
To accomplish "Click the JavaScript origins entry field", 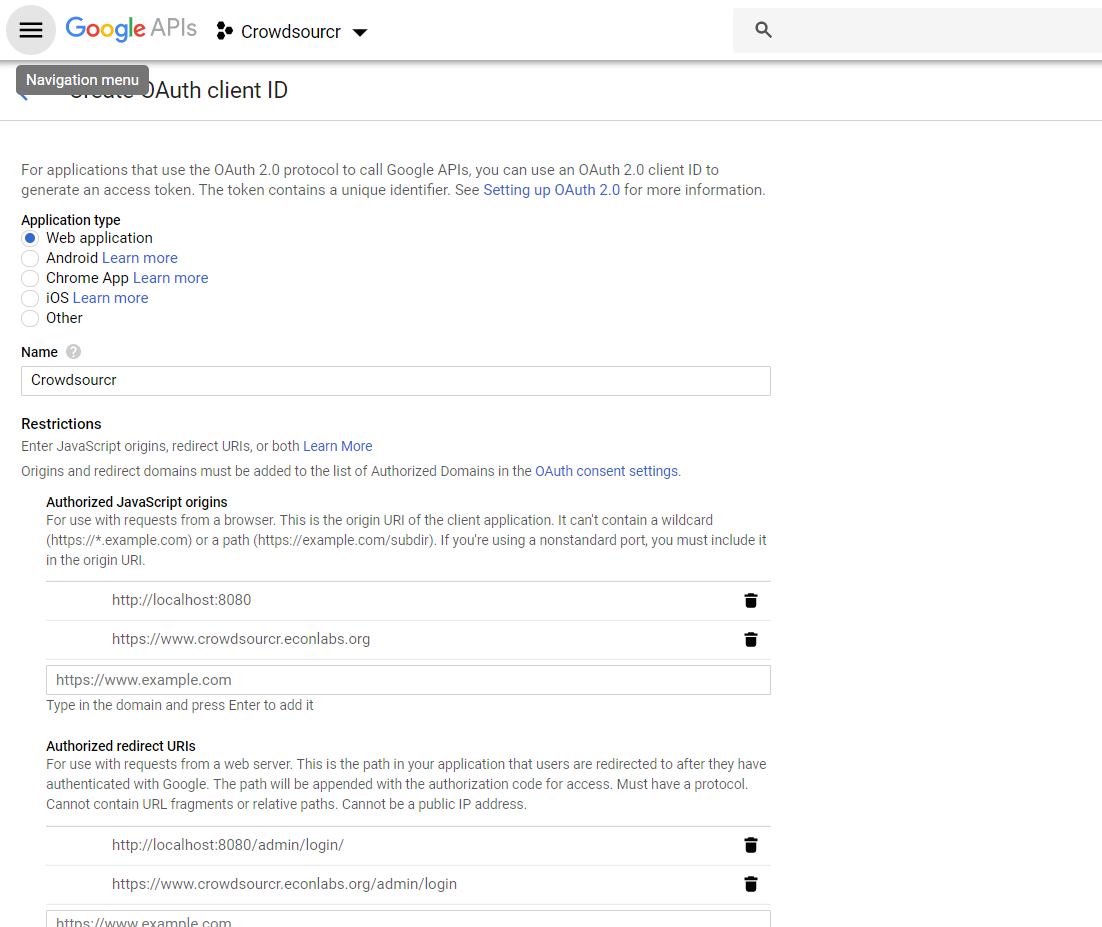I will (x=407, y=679).
